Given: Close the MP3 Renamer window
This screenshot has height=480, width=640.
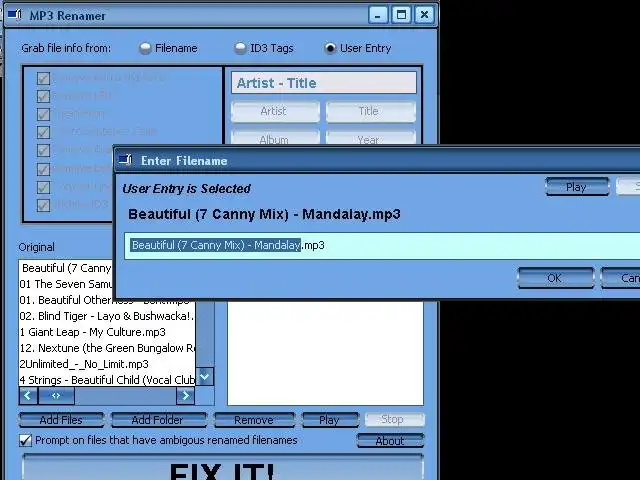Looking at the screenshot, I should tap(424, 16).
